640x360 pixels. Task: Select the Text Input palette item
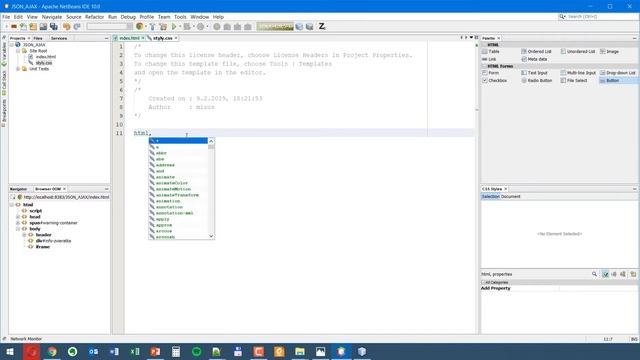tap(534, 73)
